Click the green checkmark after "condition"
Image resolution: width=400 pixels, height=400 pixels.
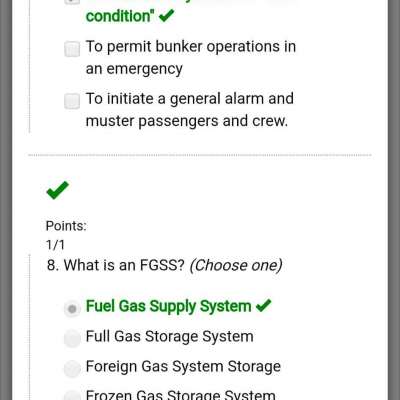167,15
